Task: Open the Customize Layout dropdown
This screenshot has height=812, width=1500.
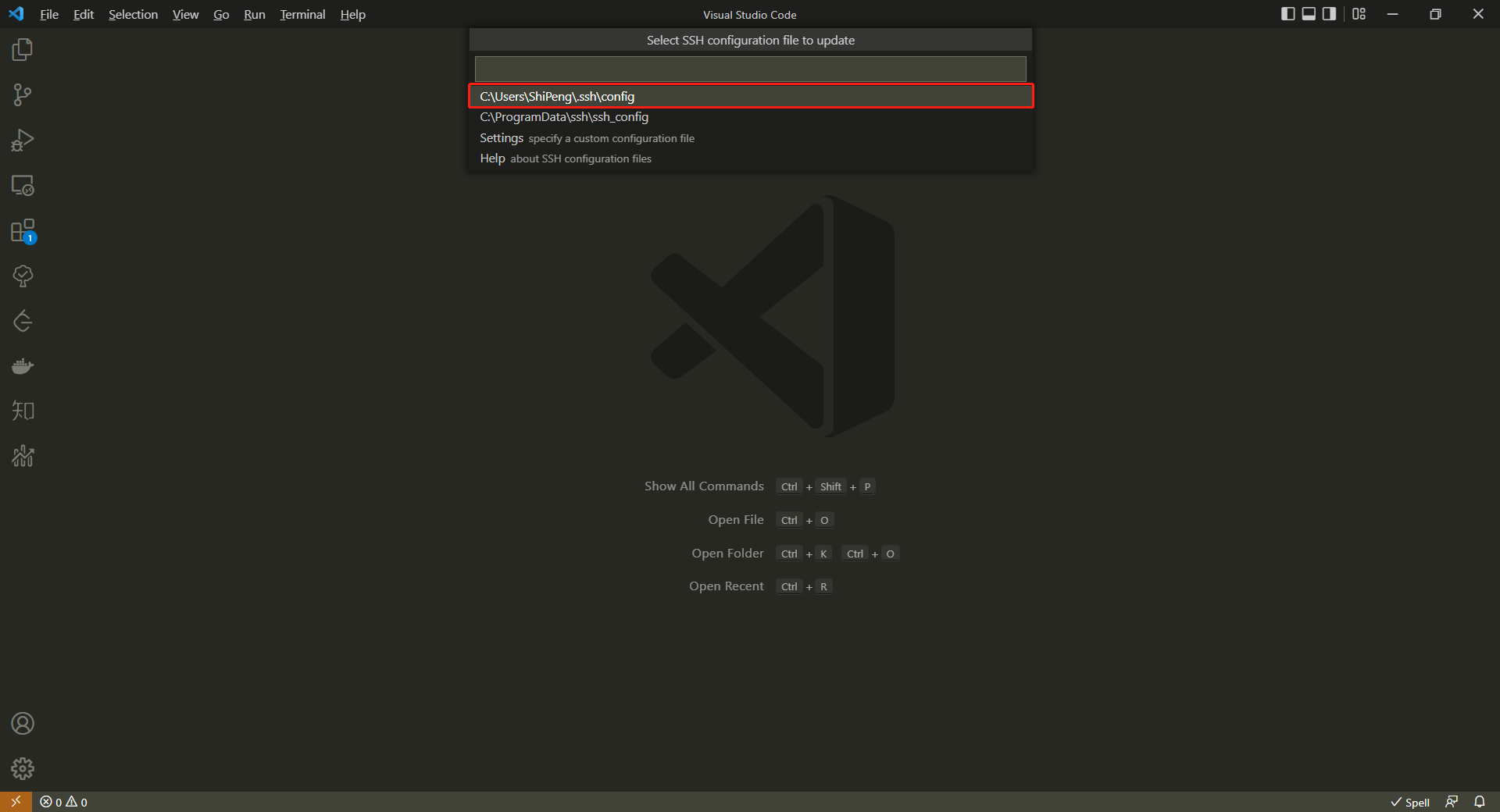Action: coord(1359,13)
